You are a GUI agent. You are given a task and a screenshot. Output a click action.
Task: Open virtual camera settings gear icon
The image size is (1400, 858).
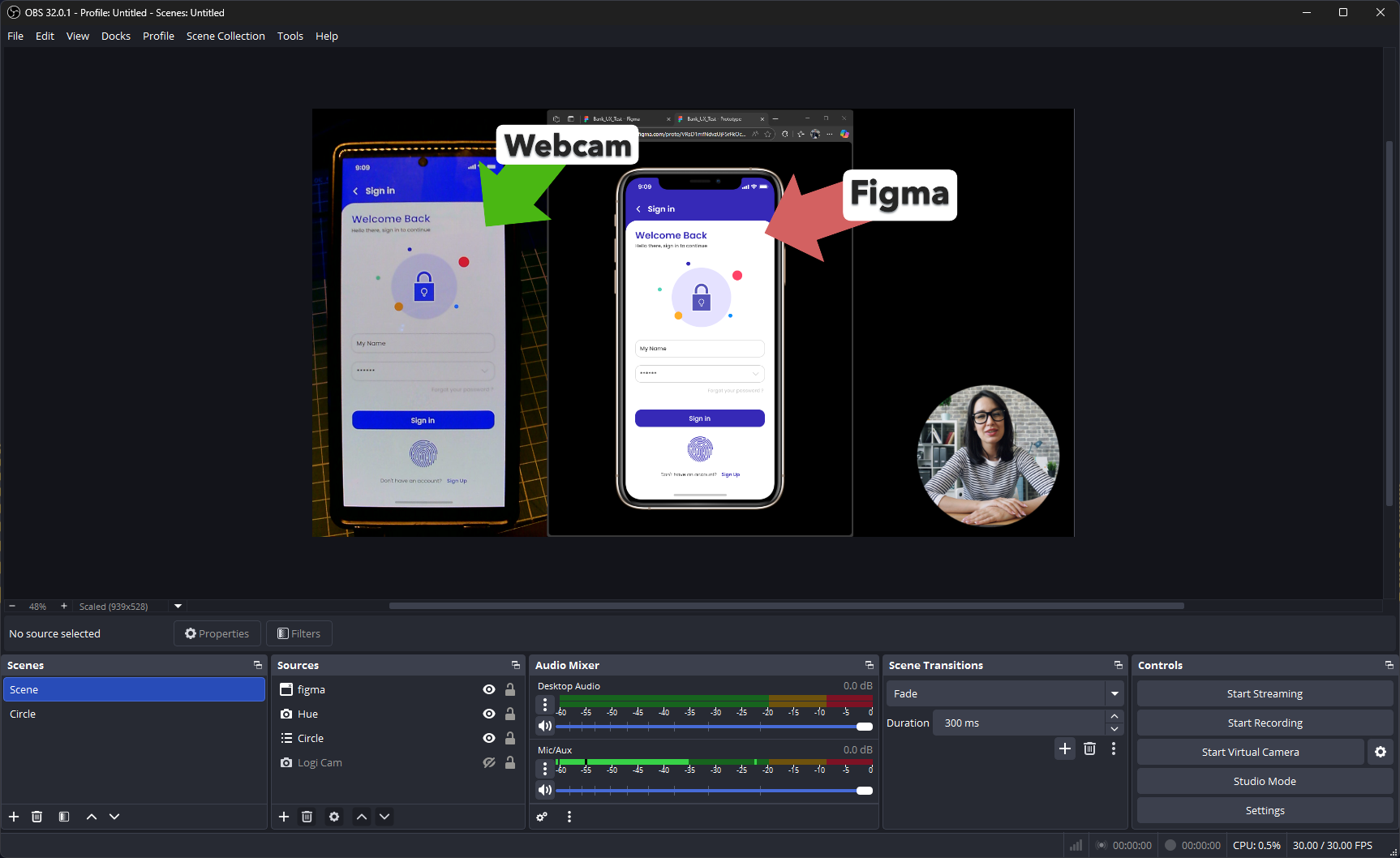pyautogui.click(x=1381, y=752)
